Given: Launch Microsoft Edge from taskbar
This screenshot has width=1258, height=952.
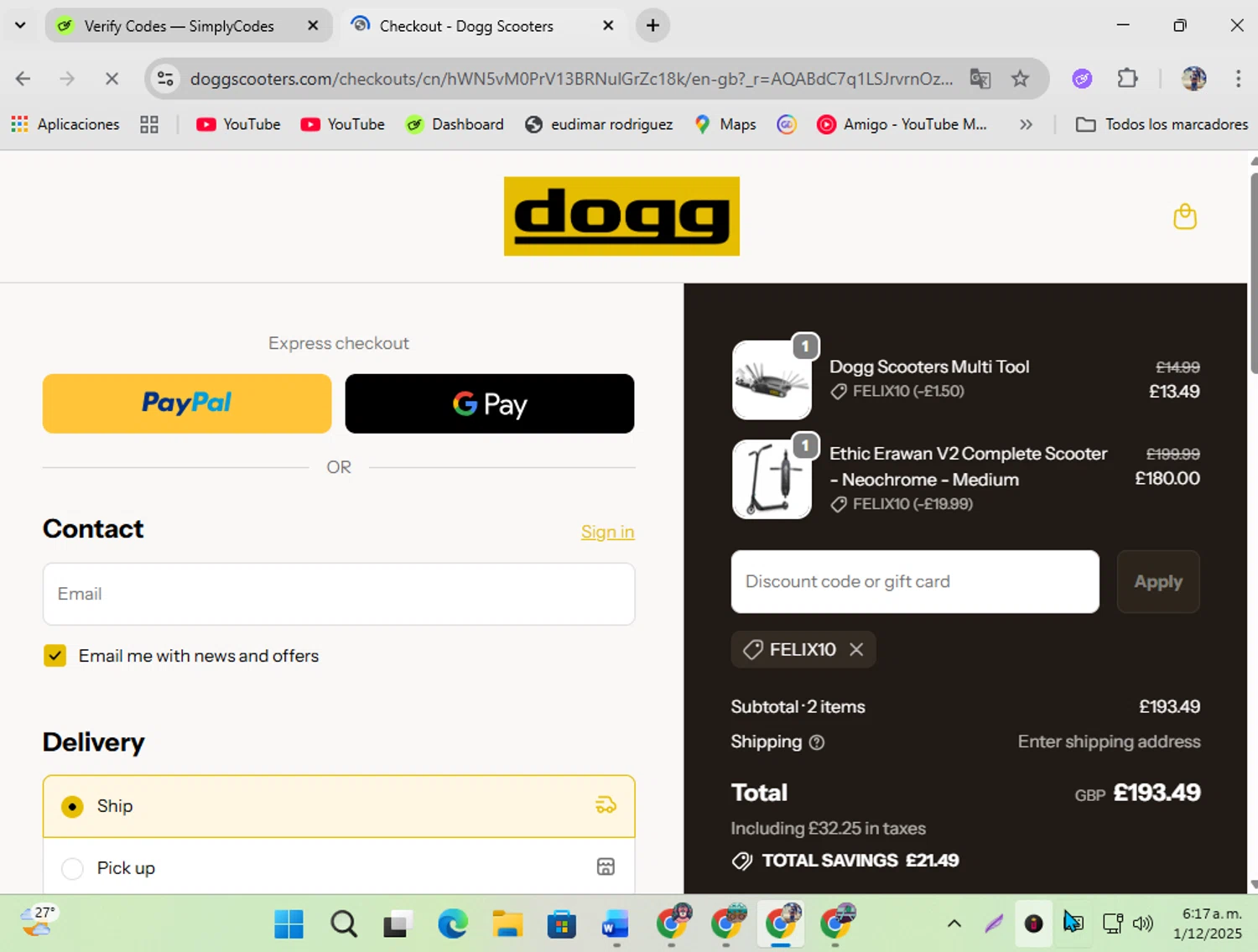Looking at the screenshot, I should [x=453, y=923].
